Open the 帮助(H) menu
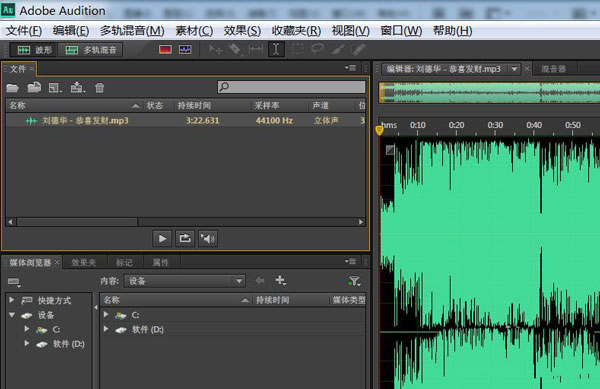Viewport: 600px width, 389px height. pyautogui.click(x=452, y=31)
